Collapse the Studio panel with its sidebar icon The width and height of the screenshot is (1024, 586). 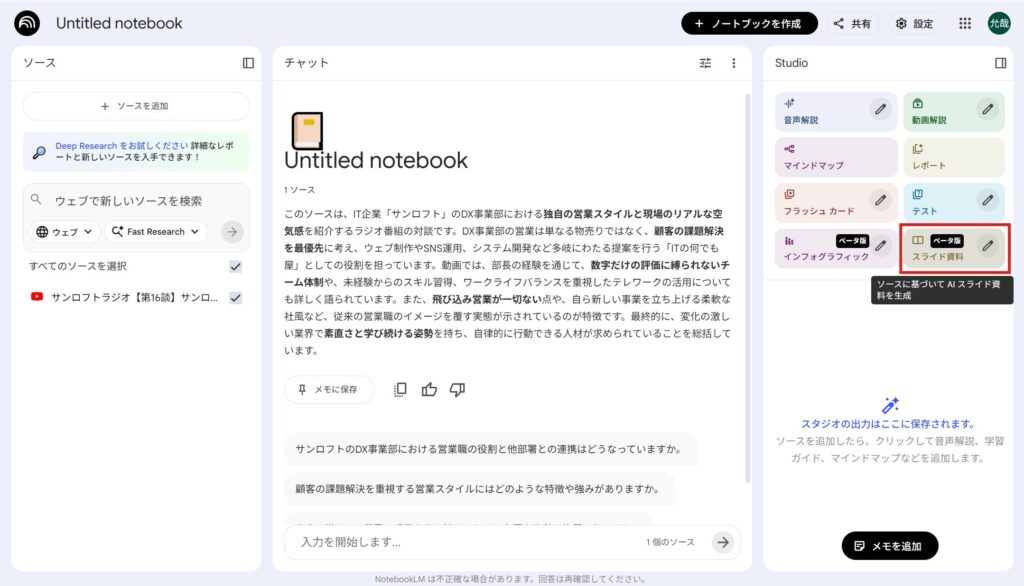[1000, 63]
